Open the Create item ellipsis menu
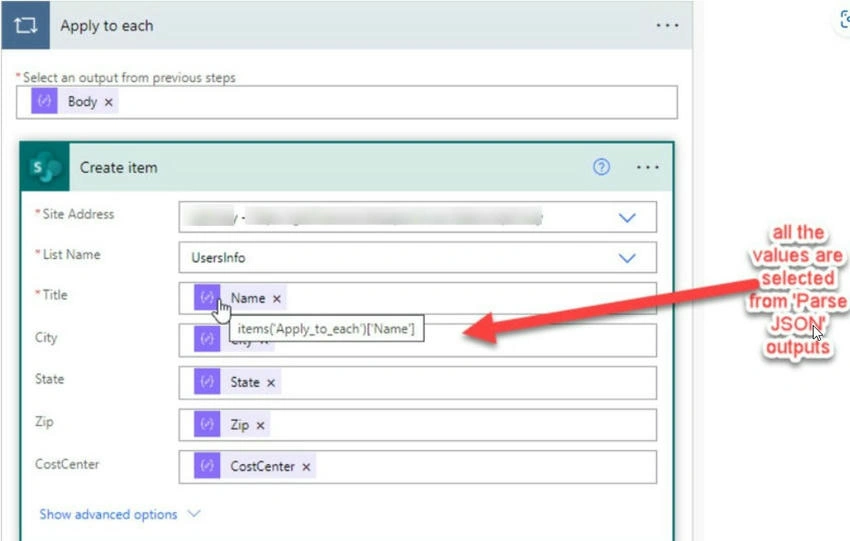 click(x=647, y=168)
